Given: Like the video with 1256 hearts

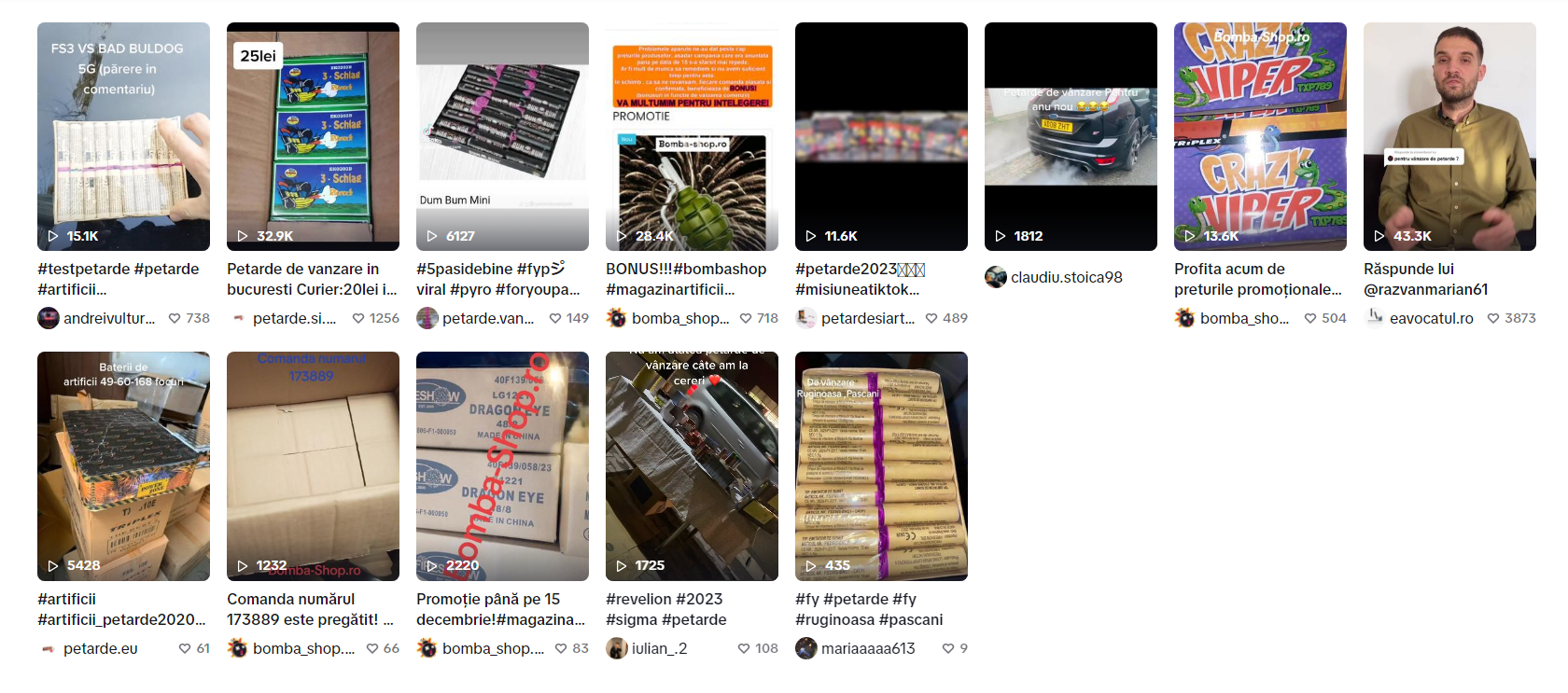Looking at the screenshot, I should pos(358,318).
